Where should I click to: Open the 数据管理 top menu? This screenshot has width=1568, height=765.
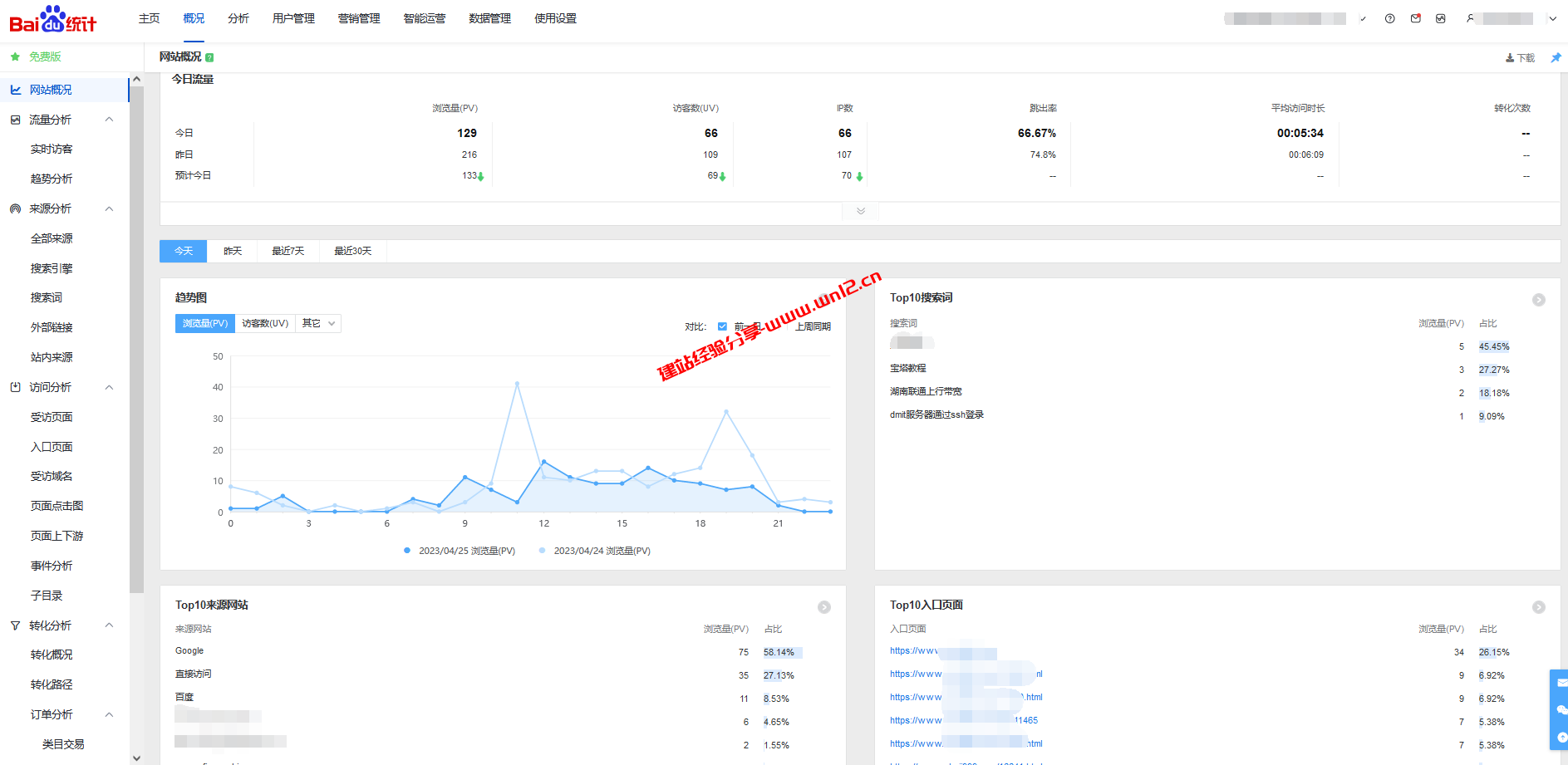click(489, 18)
